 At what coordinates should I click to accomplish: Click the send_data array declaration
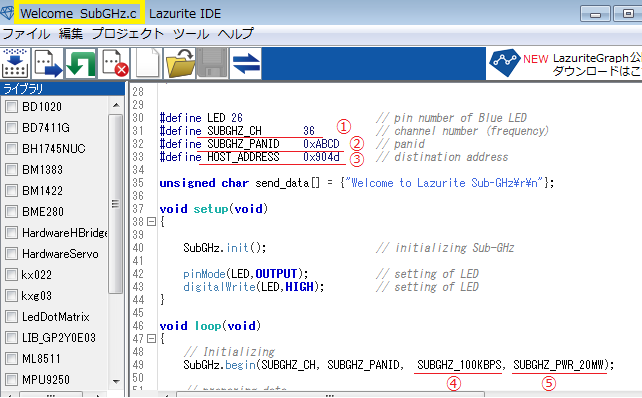point(357,183)
